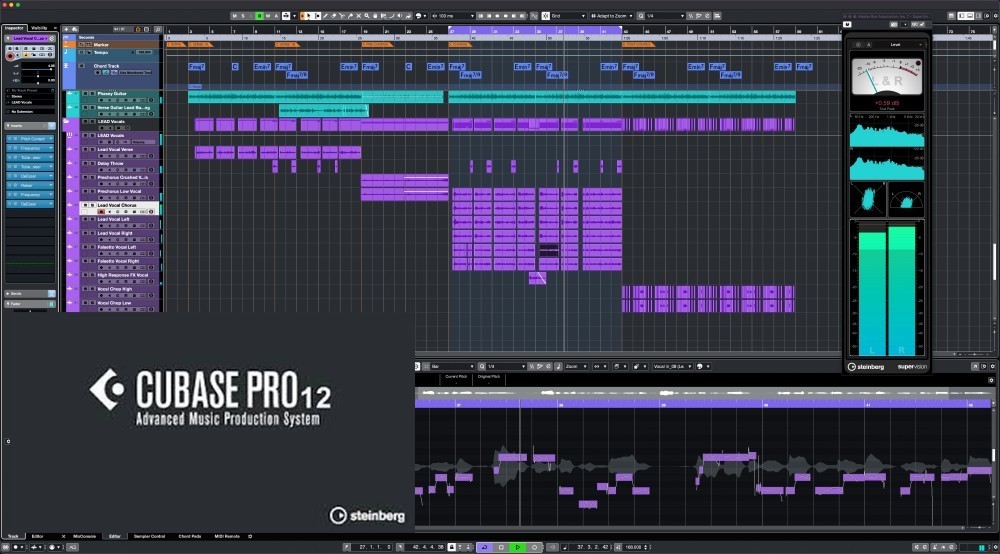Click the Inspector volume fader slider

pyautogui.click(x=36, y=69)
